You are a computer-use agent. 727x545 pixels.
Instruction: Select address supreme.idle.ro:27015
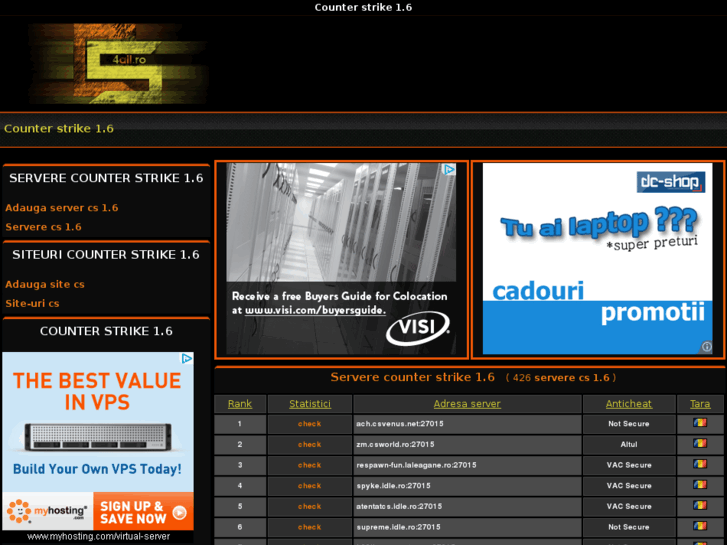pos(398,527)
